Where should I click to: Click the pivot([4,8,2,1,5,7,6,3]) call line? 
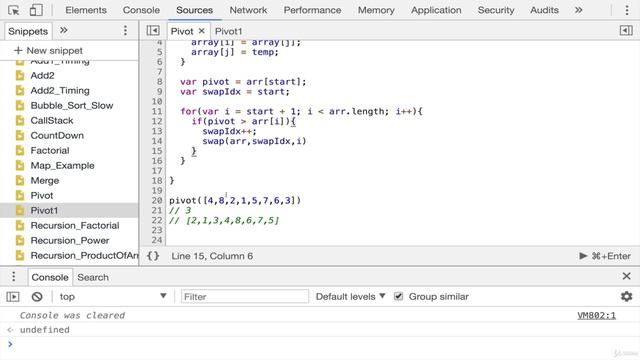[x=235, y=200]
